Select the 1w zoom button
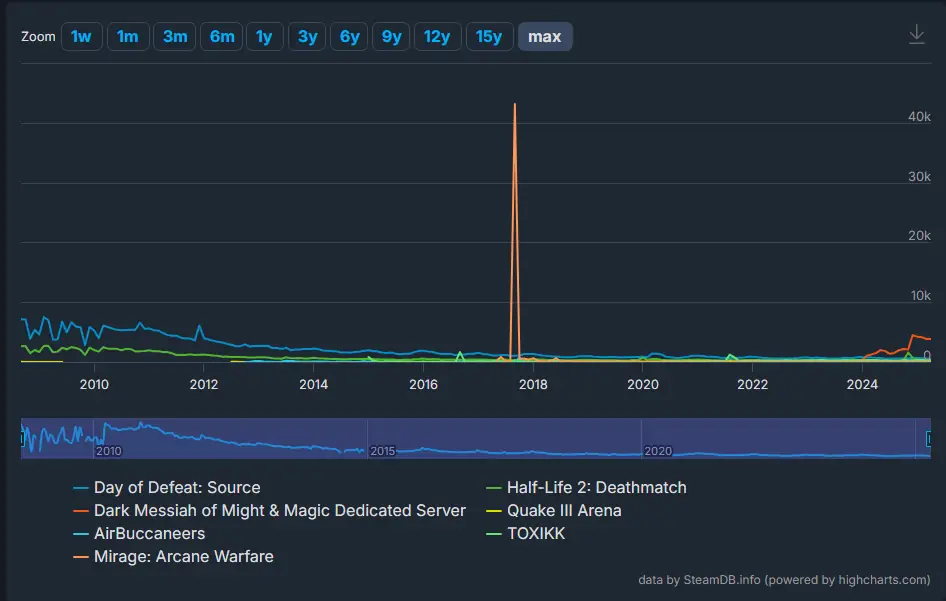946x601 pixels. [81, 36]
